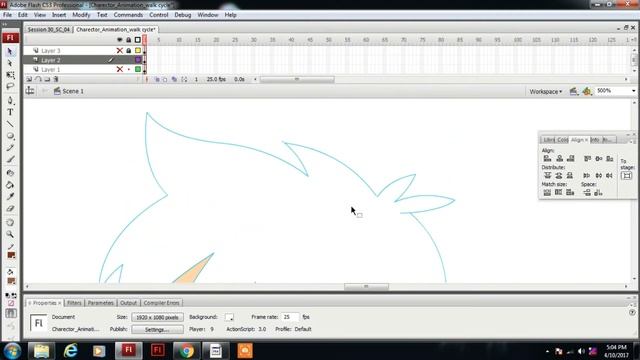The height and width of the screenshot is (360, 640).
Task: Toggle show/hide all layers eye header
Action: coord(120,40)
